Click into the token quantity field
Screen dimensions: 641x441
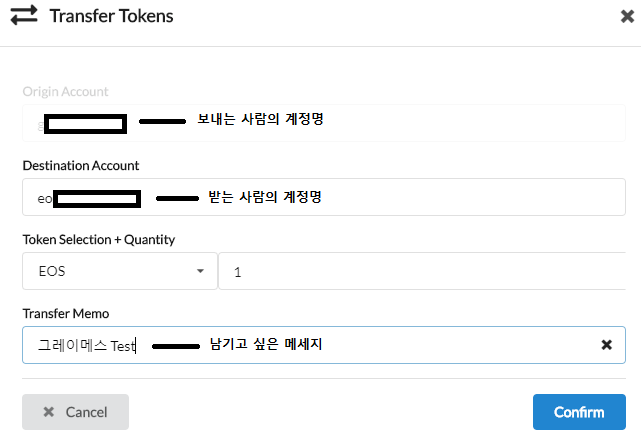click(422, 271)
